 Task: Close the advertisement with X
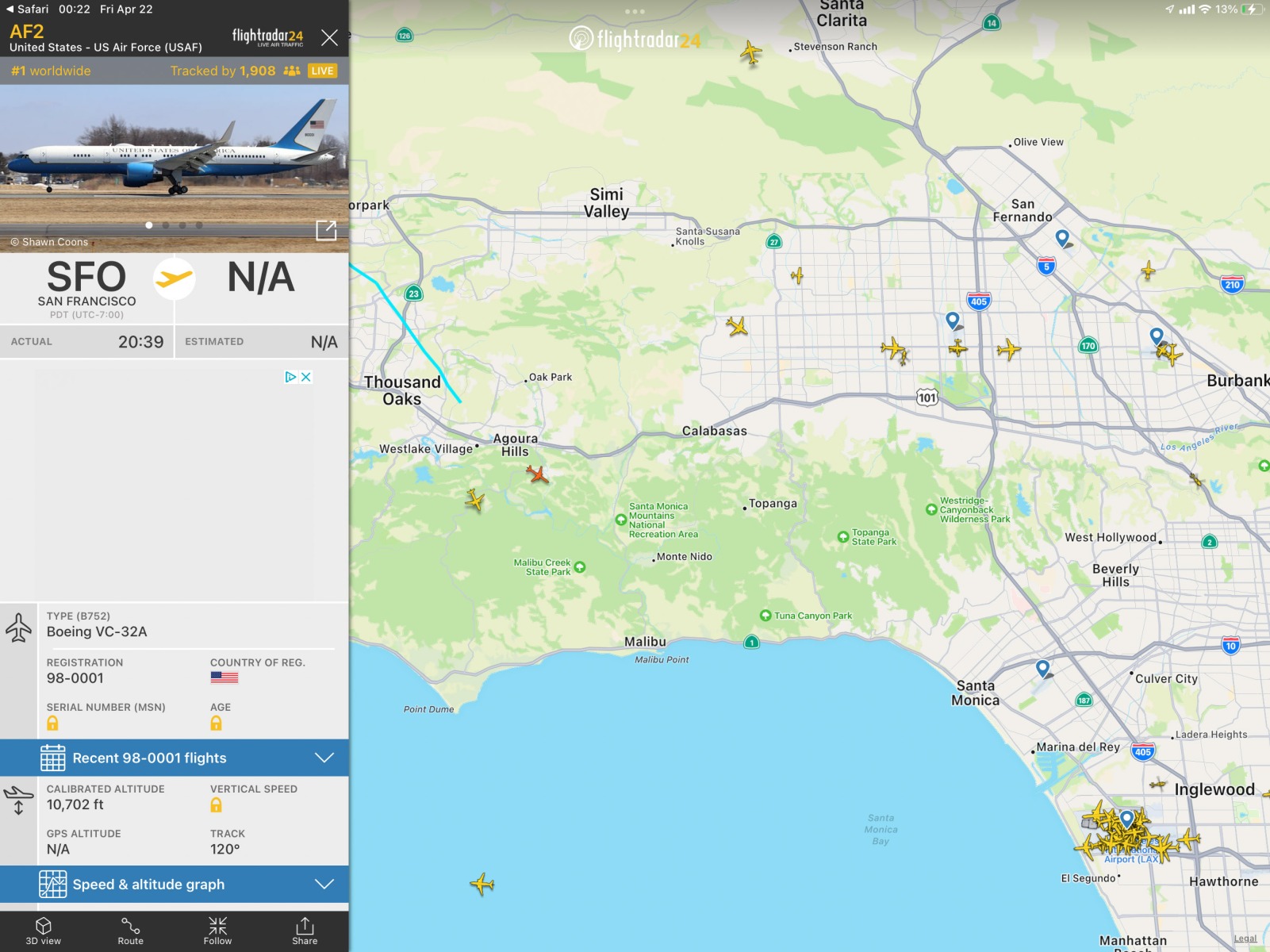(306, 377)
